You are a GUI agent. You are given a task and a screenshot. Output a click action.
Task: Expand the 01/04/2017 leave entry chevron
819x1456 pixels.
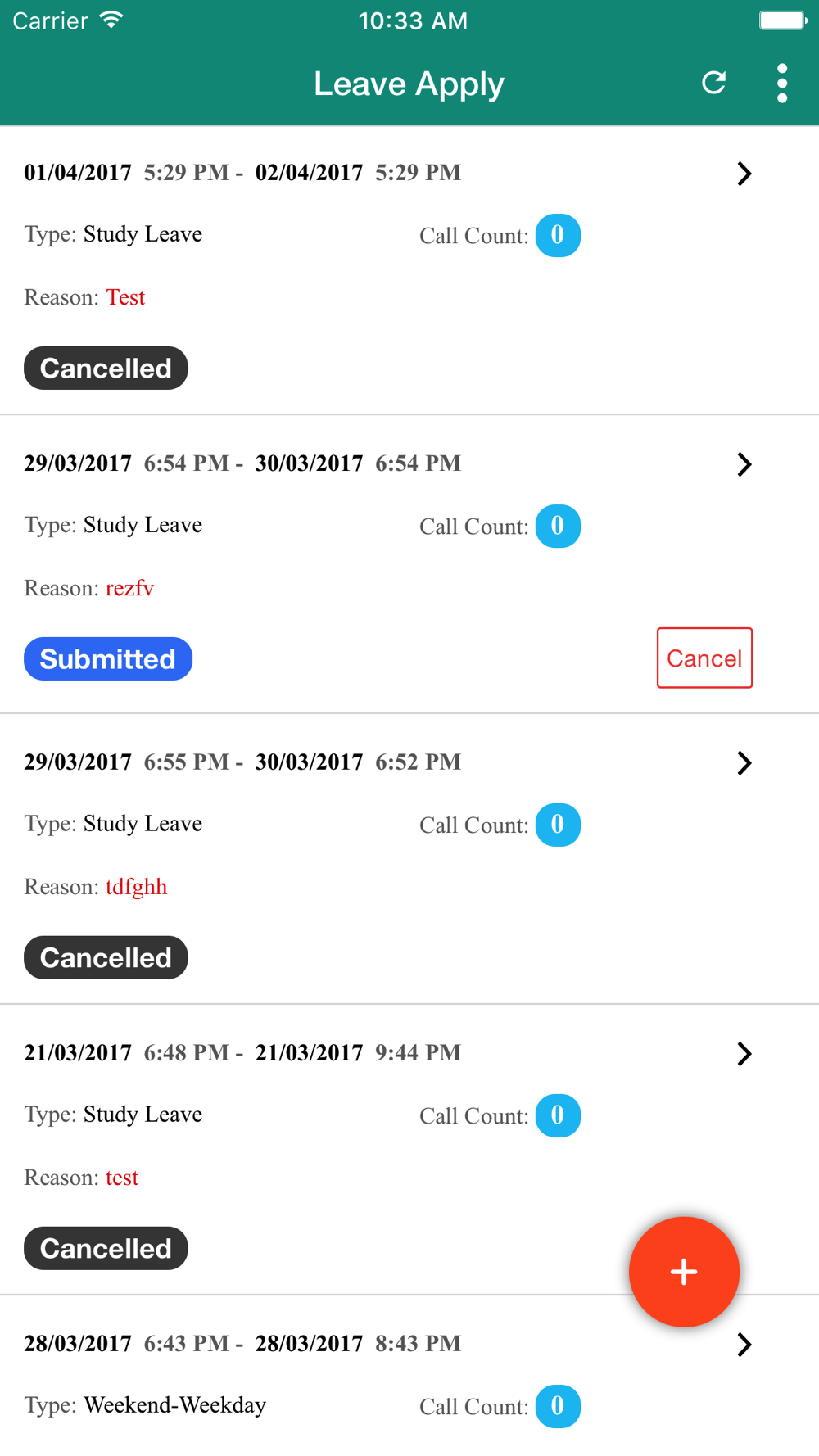pos(744,174)
